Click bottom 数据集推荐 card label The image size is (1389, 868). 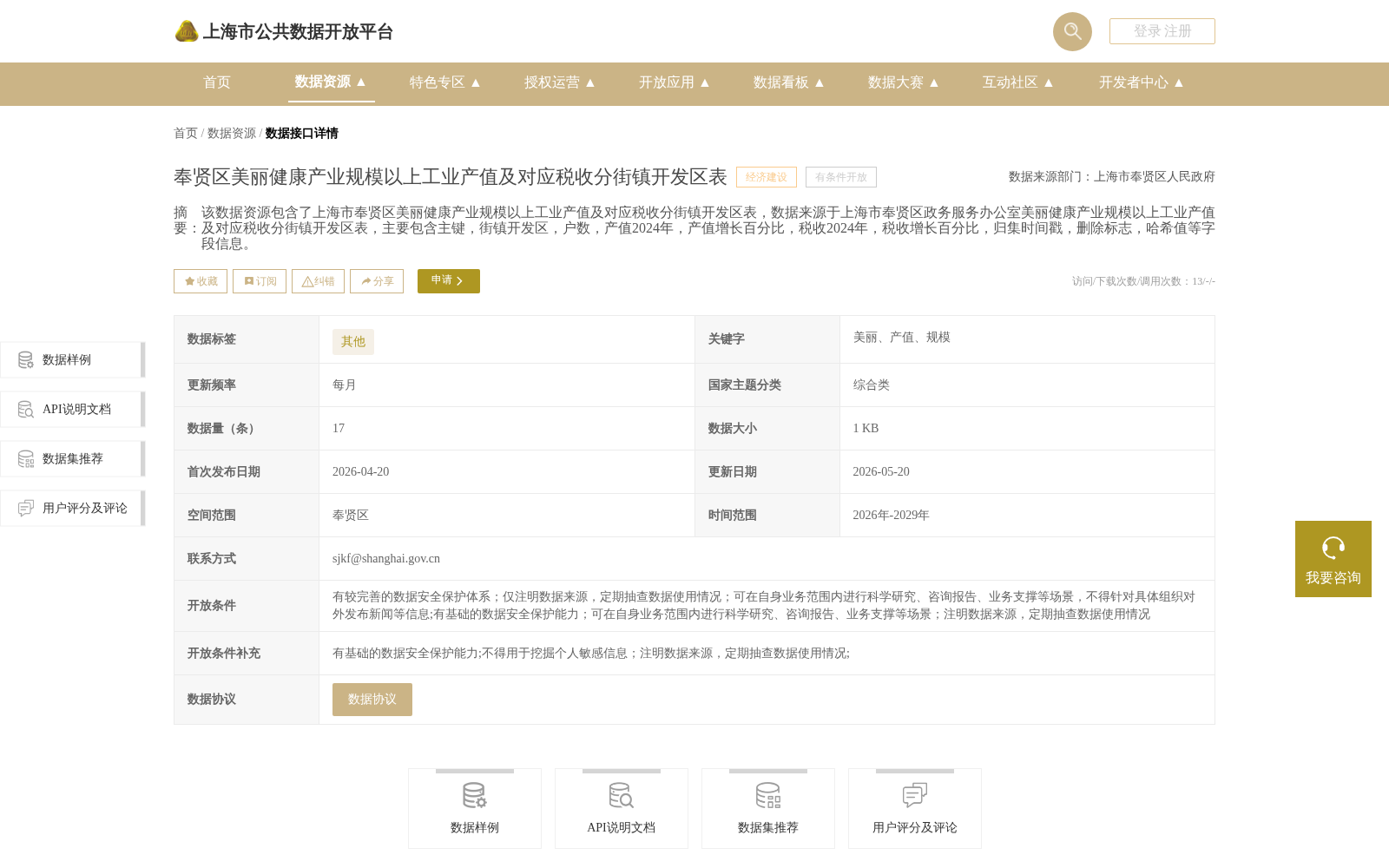pyautogui.click(x=768, y=828)
